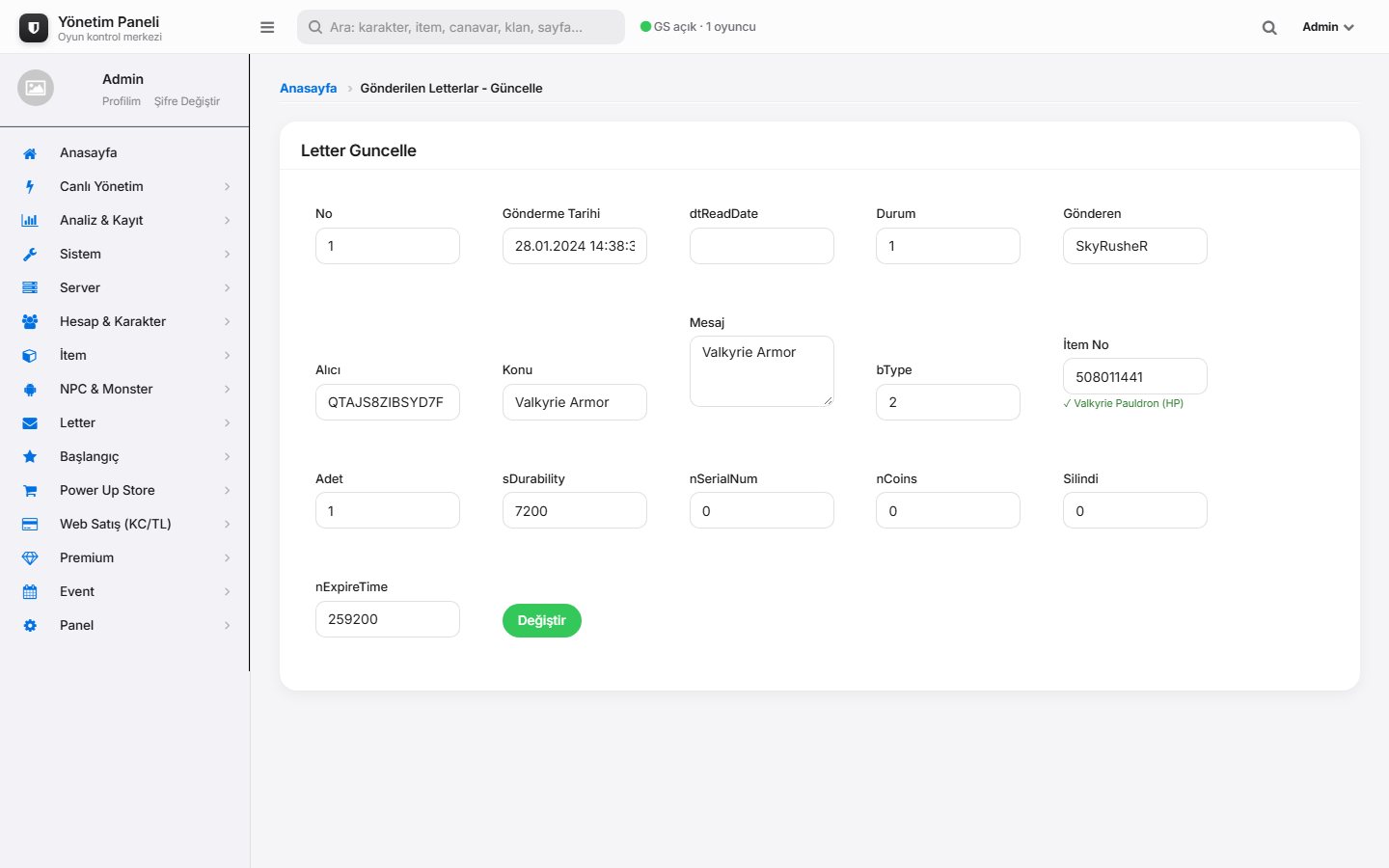Focus the top search box
Image resolution: width=1389 pixels, height=868 pixels.
pos(461,27)
